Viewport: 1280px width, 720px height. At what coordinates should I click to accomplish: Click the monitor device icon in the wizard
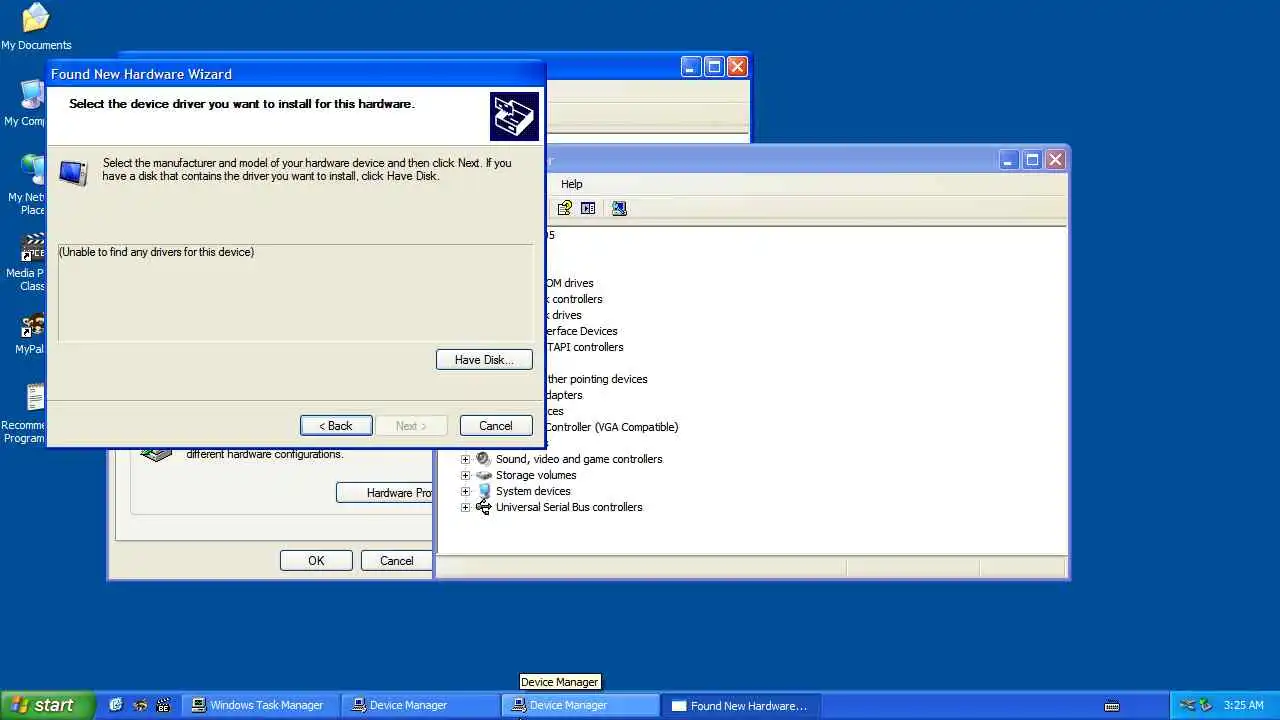click(73, 173)
